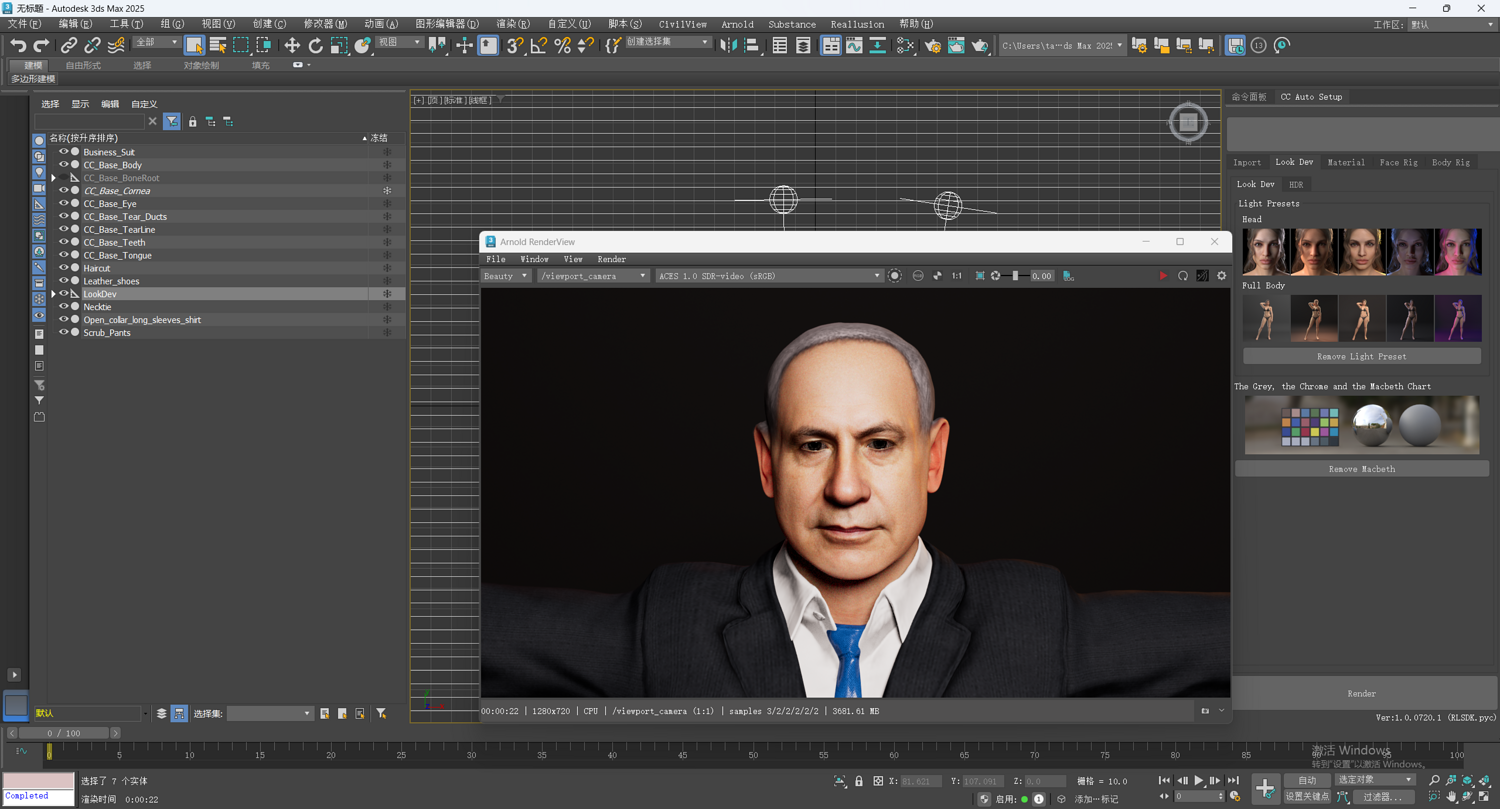Open the Render menu in Arnold RenderView
Viewport: 1500px width, 809px height.
click(x=611, y=259)
